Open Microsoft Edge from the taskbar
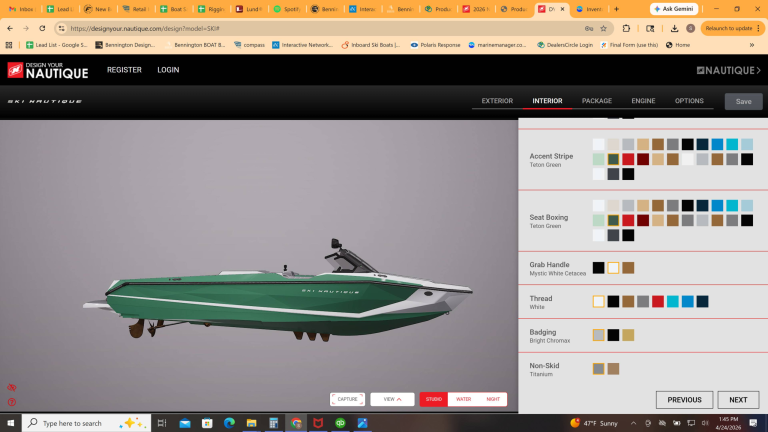This screenshot has width=768, height=432. click(229, 423)
